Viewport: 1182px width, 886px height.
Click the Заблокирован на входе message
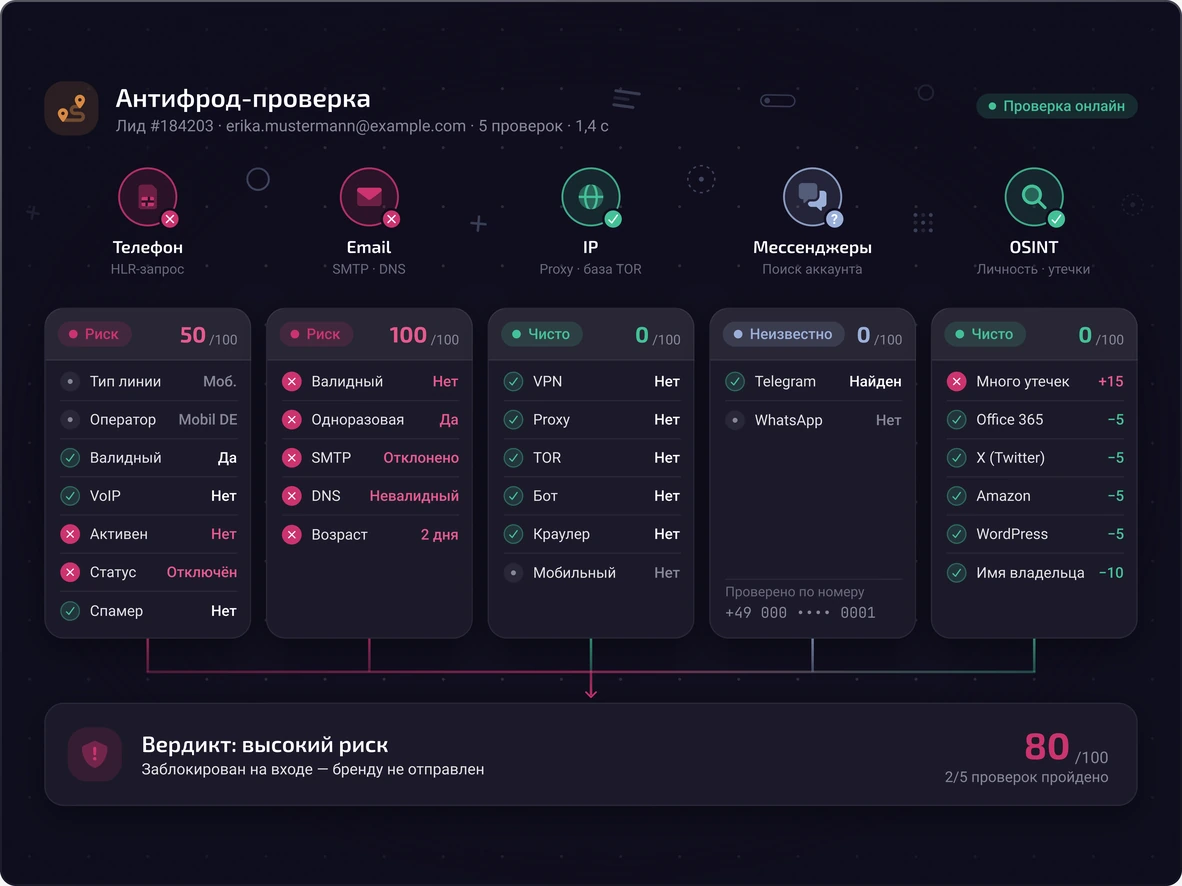(313, 770)
